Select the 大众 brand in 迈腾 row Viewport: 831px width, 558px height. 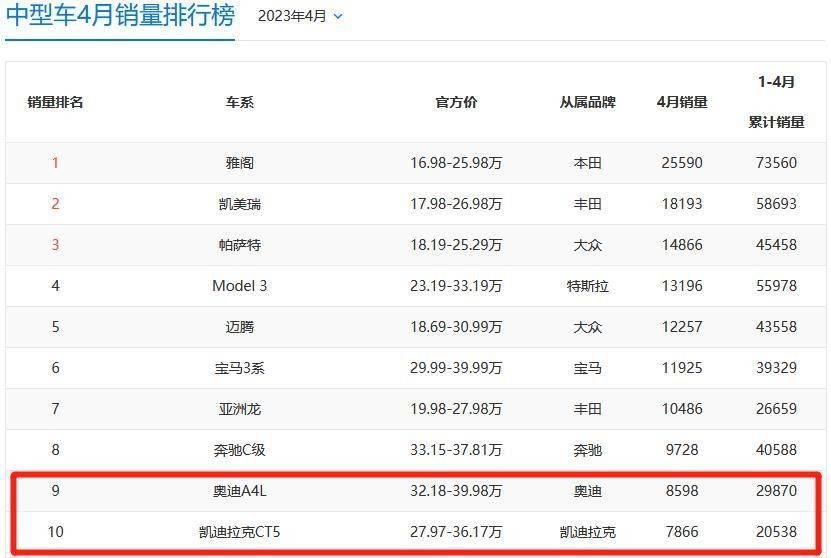point(587,326)
